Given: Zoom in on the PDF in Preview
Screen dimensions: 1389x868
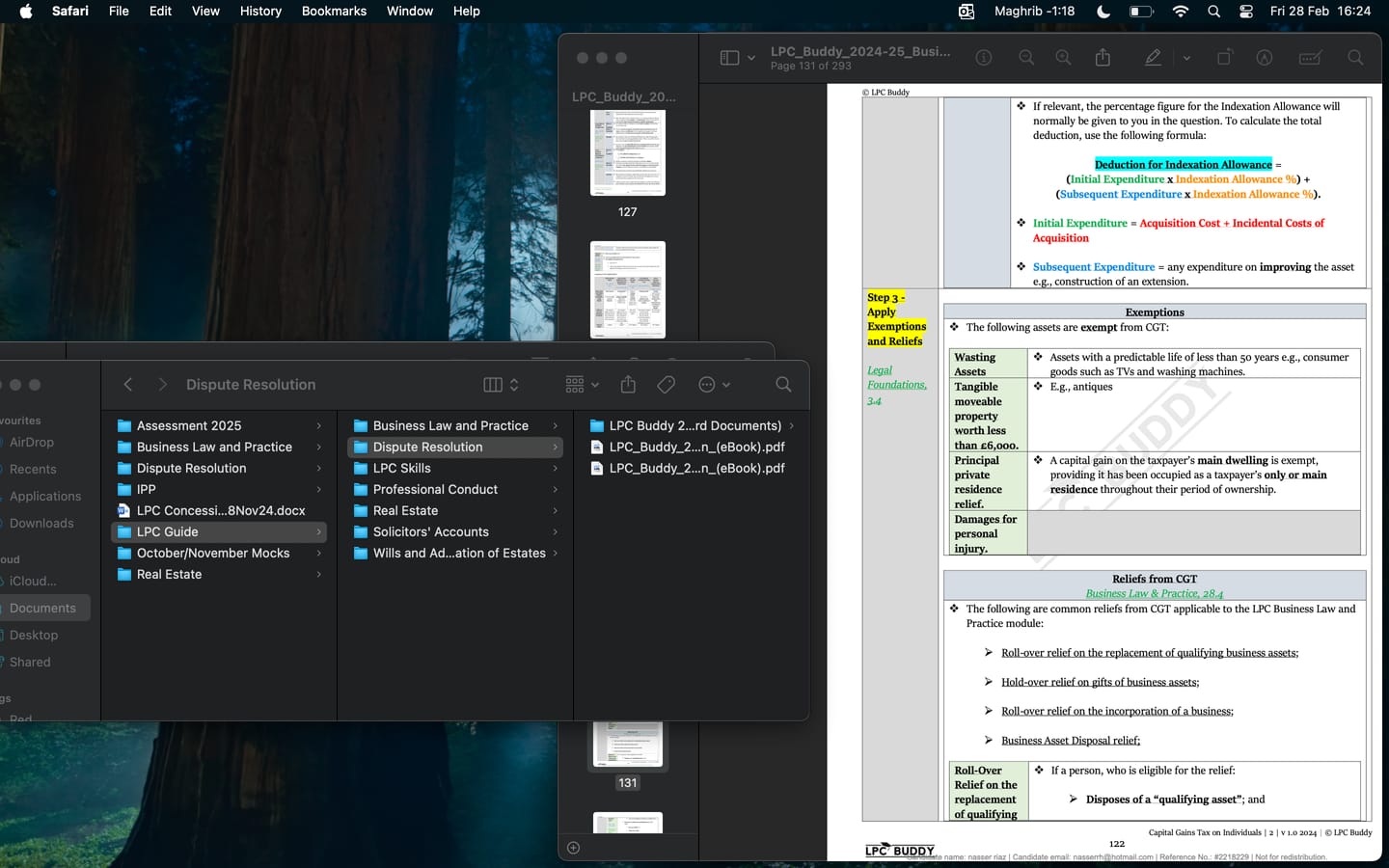Looking at the screenshot, I should 1063,58.
